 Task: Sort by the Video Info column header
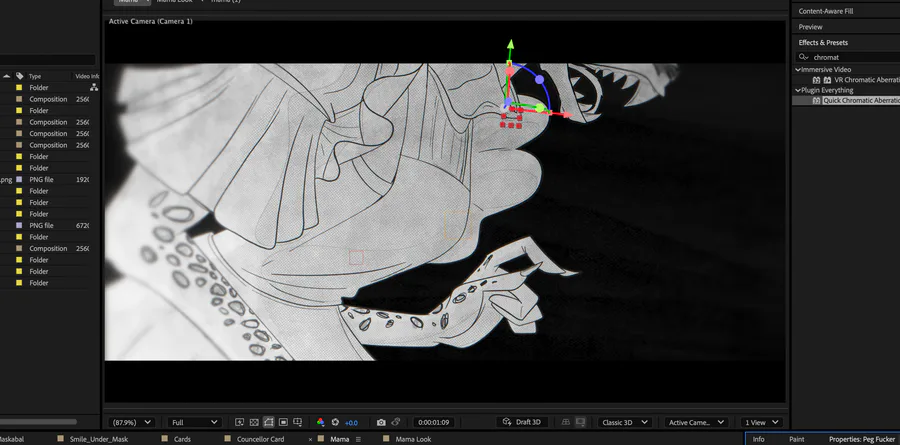[87, 76]
